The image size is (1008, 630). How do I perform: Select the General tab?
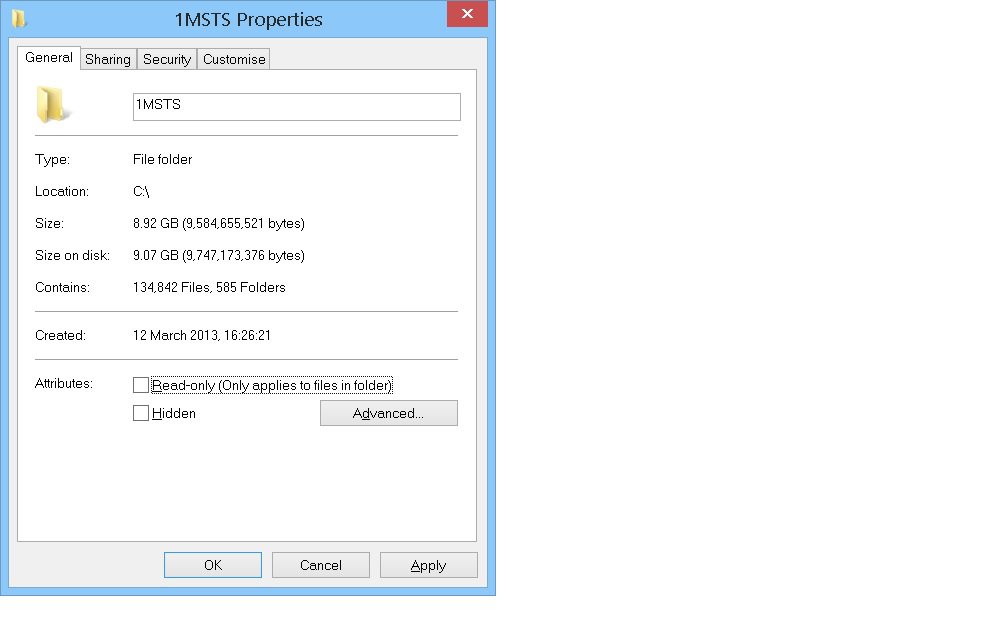49,58
